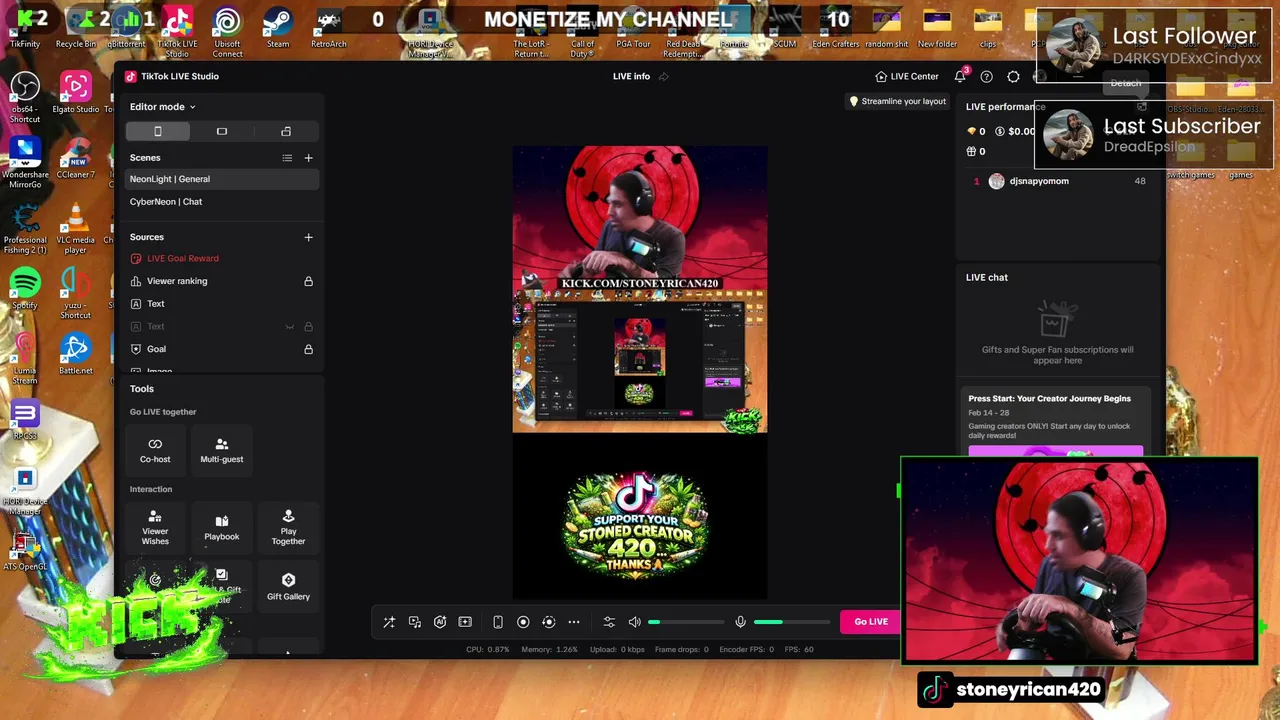Screen dimensions: 1280x720
Task: Toggle lock on the hidden Text source
Action: (x=308, y=327)
